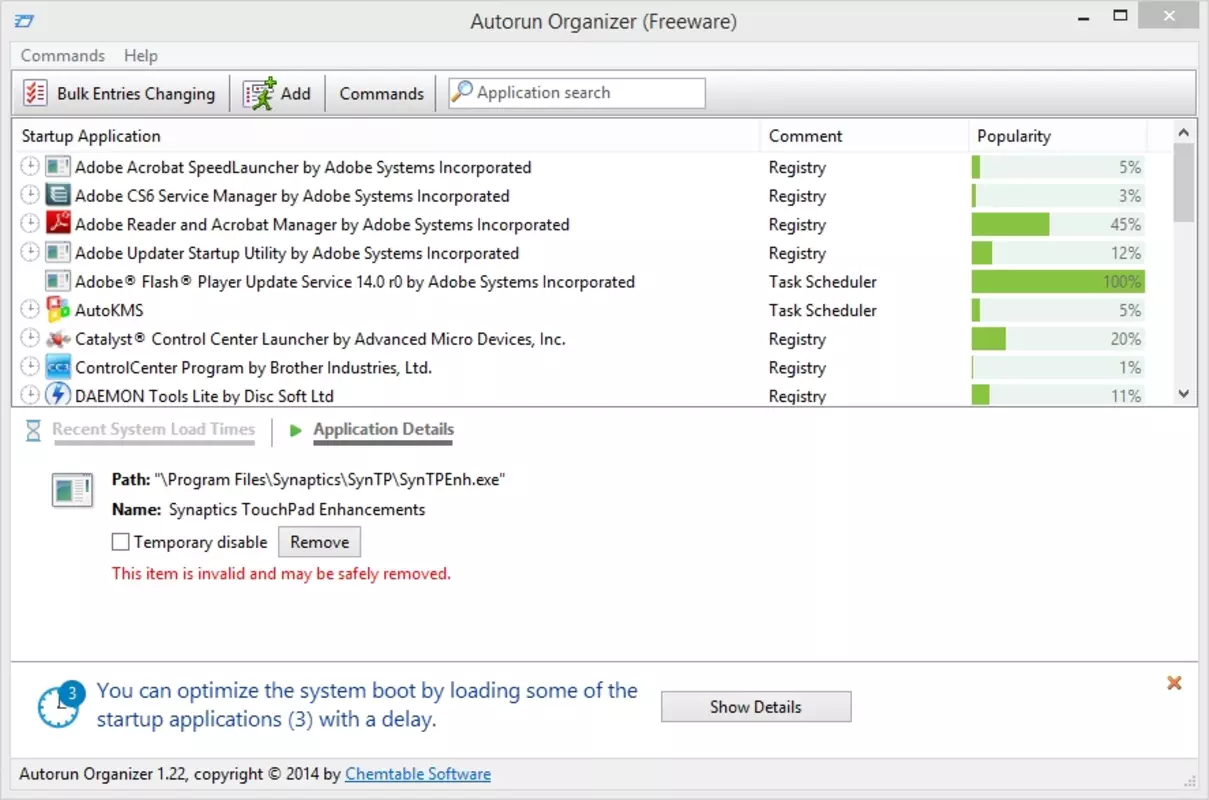Click the list scrollbar down arrow

1185,395
